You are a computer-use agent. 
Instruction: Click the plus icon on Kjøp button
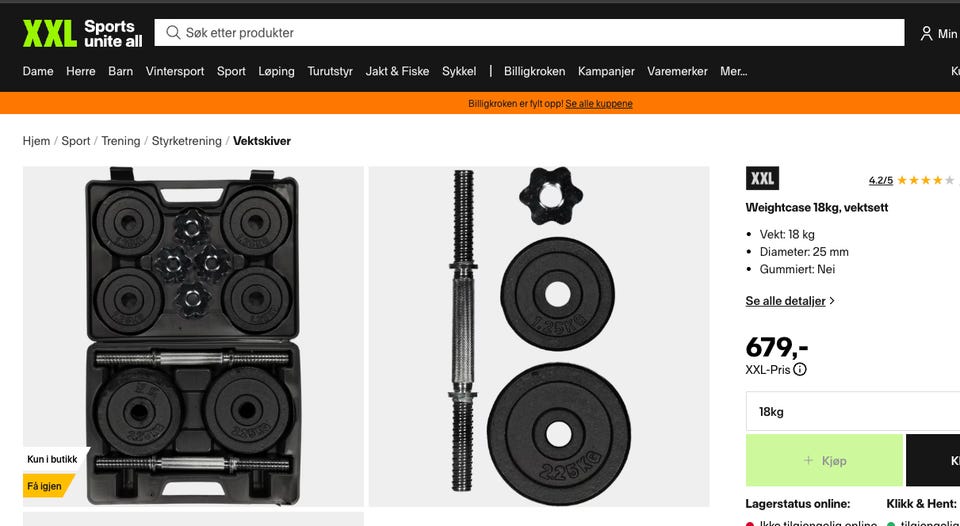[809, 460]
